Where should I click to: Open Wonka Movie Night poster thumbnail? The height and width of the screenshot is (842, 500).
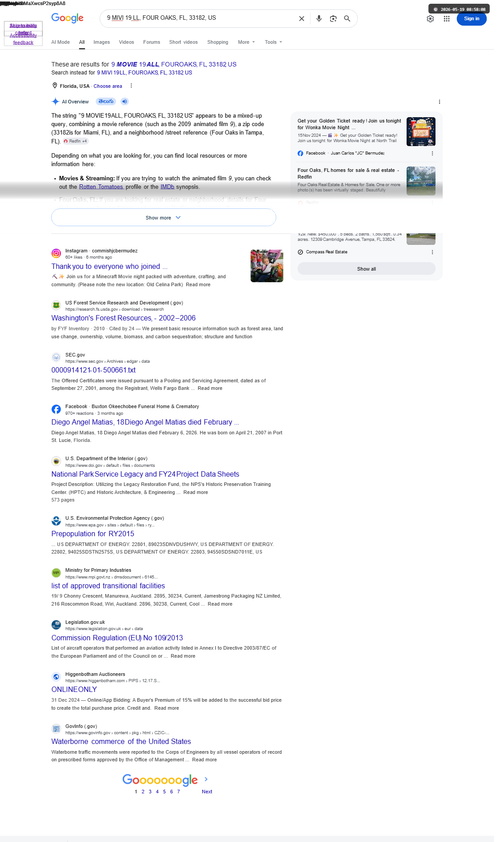pyautogui.click(x=421, y=132)
